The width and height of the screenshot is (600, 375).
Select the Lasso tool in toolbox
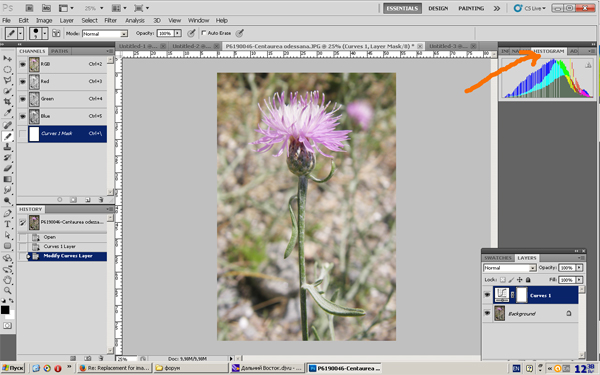pos(7,80)
